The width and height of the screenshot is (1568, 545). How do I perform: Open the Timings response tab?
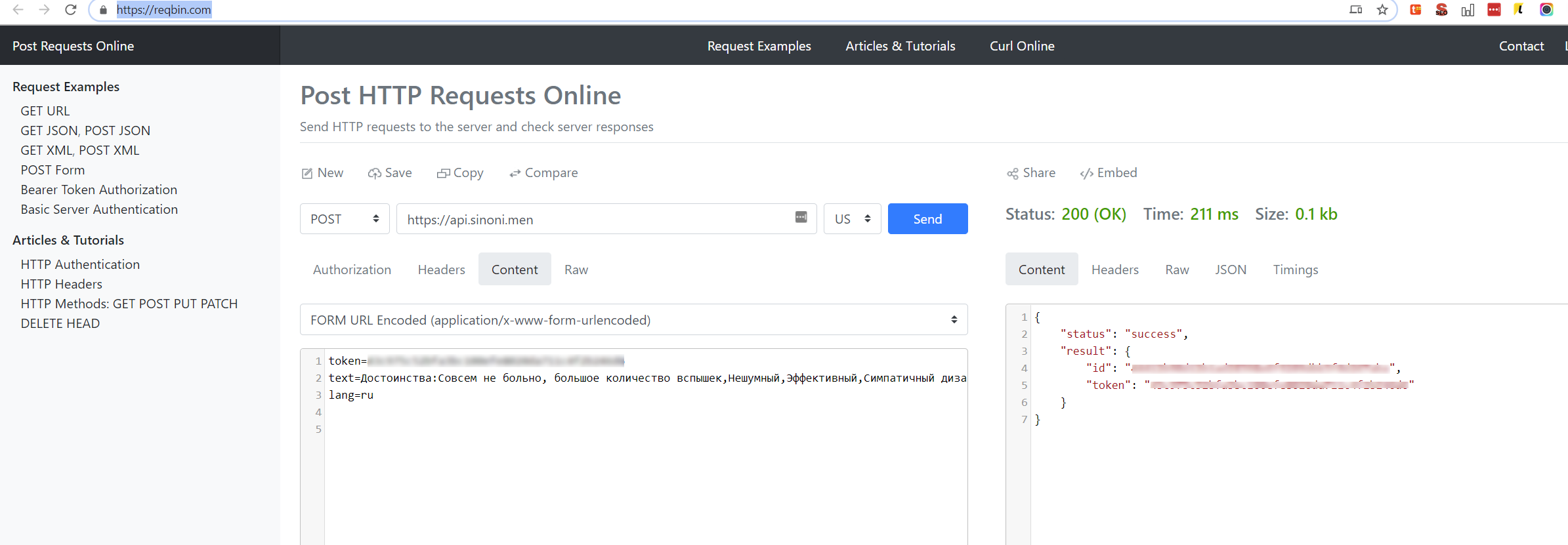click(1295, 270)
